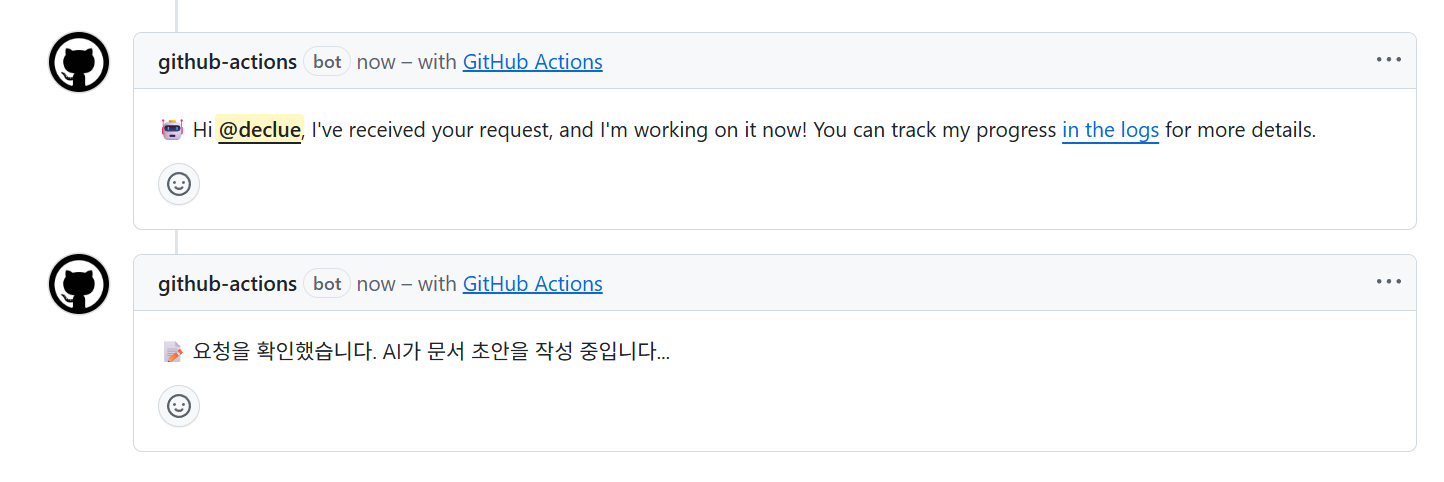Click the github-actions author name on the first comment
This screenshot has width=1444, height=482.
click(227, 62)
